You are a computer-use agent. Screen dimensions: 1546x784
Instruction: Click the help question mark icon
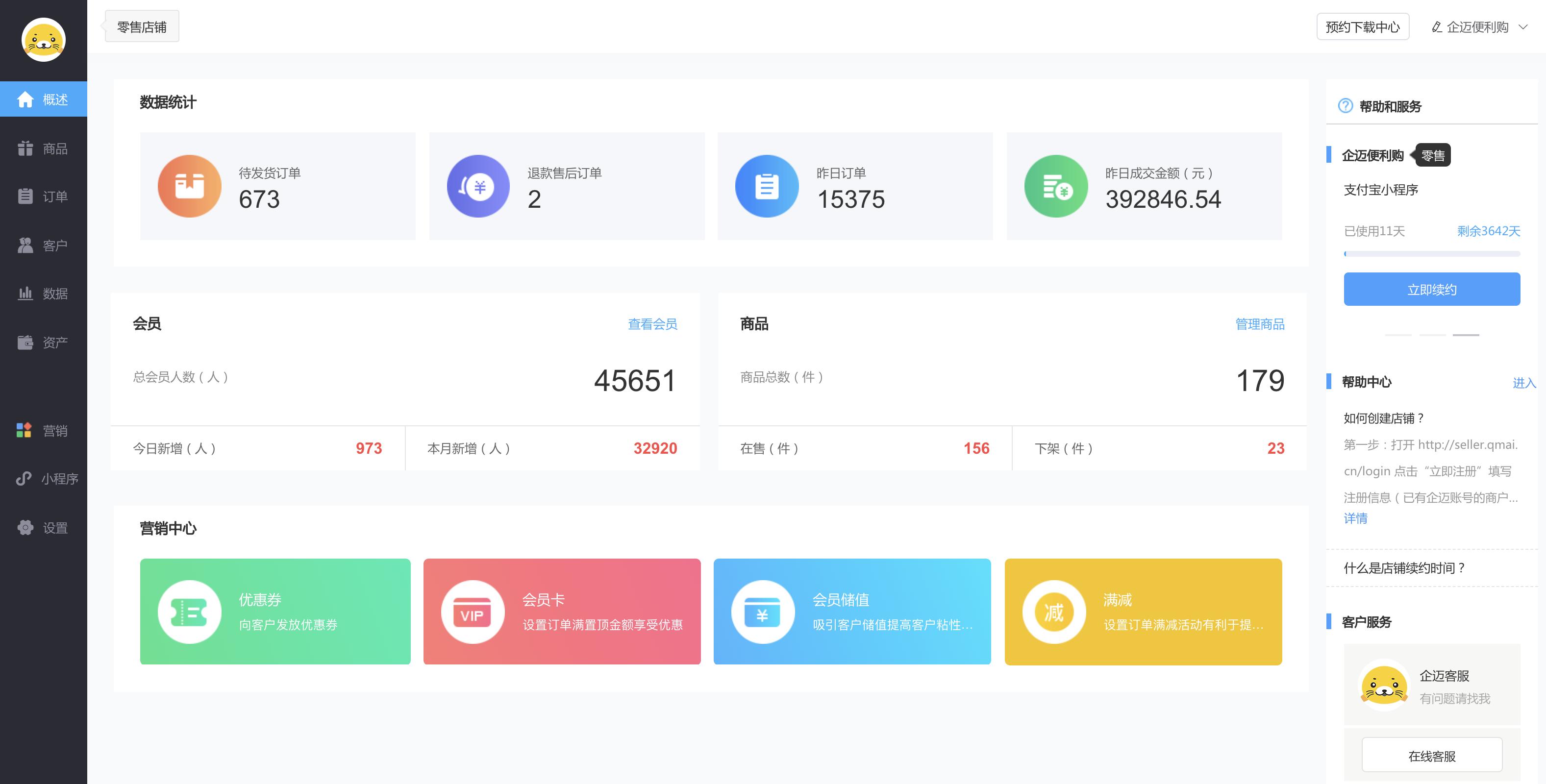(x=1345, y=106)
